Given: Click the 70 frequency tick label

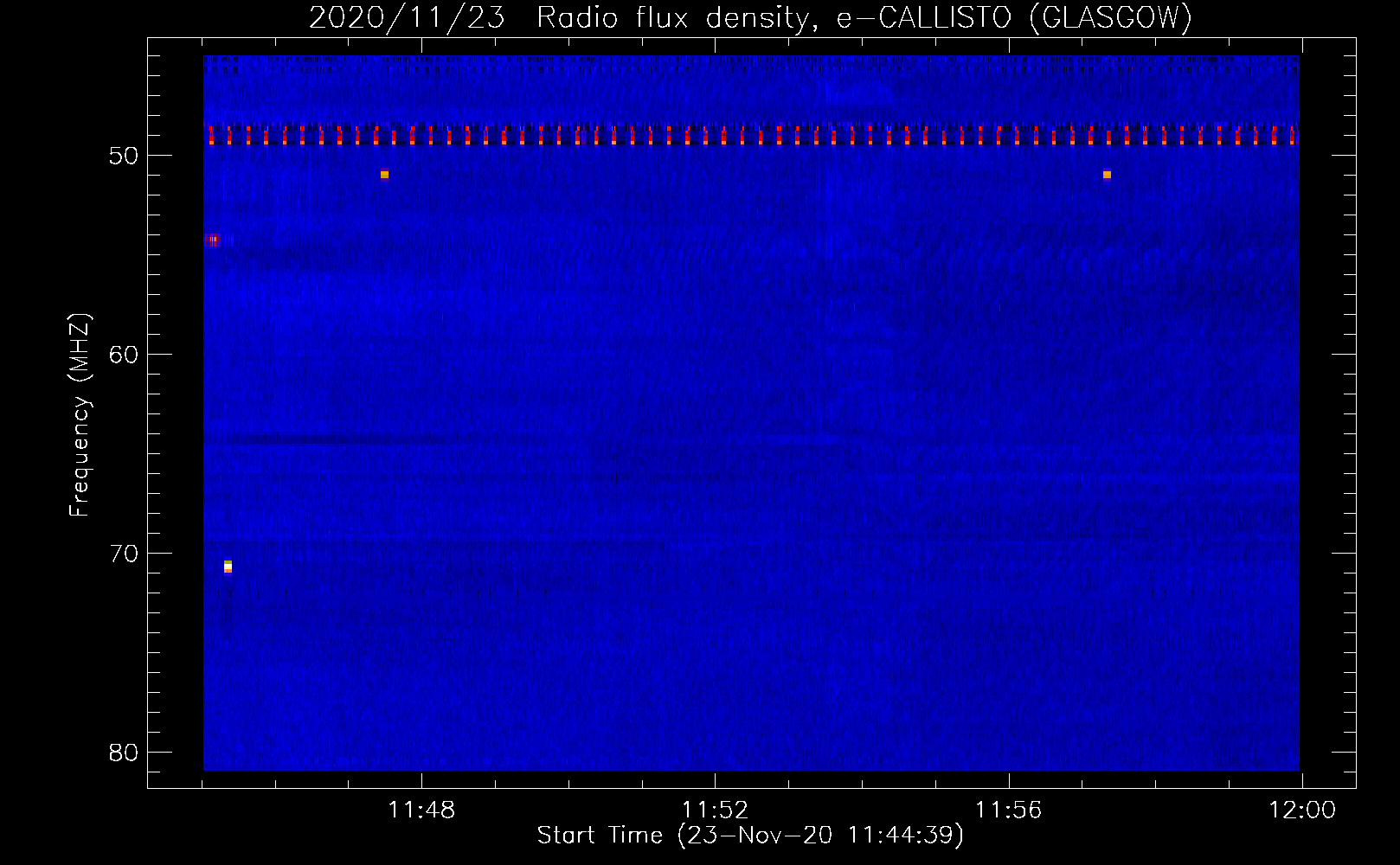Looking at the screenshot, I should 125,554.
